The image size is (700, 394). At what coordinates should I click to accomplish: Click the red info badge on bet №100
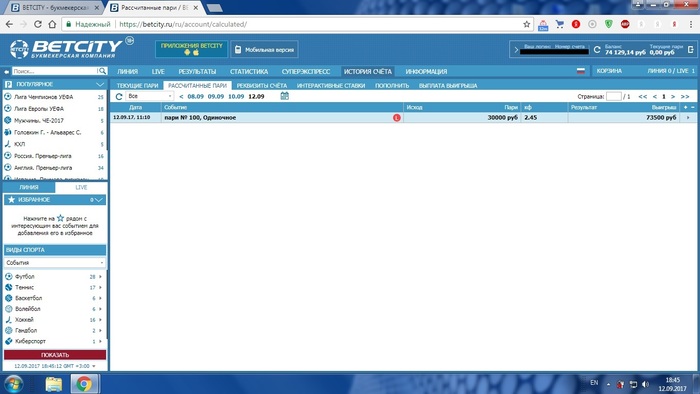pyautogui.click(x=396, y=118)
